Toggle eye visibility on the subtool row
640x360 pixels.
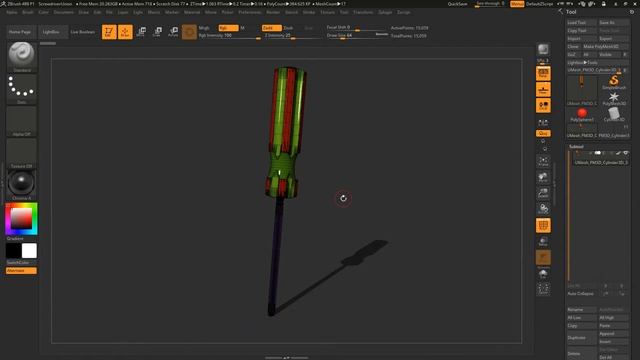click(625, 153)
